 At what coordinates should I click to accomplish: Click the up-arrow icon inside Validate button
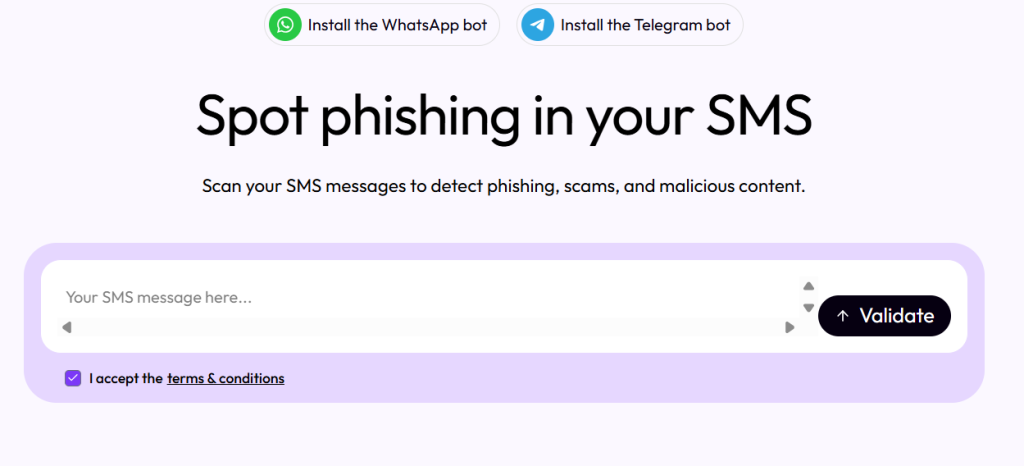pyautogui.click(x=843, y=316)
